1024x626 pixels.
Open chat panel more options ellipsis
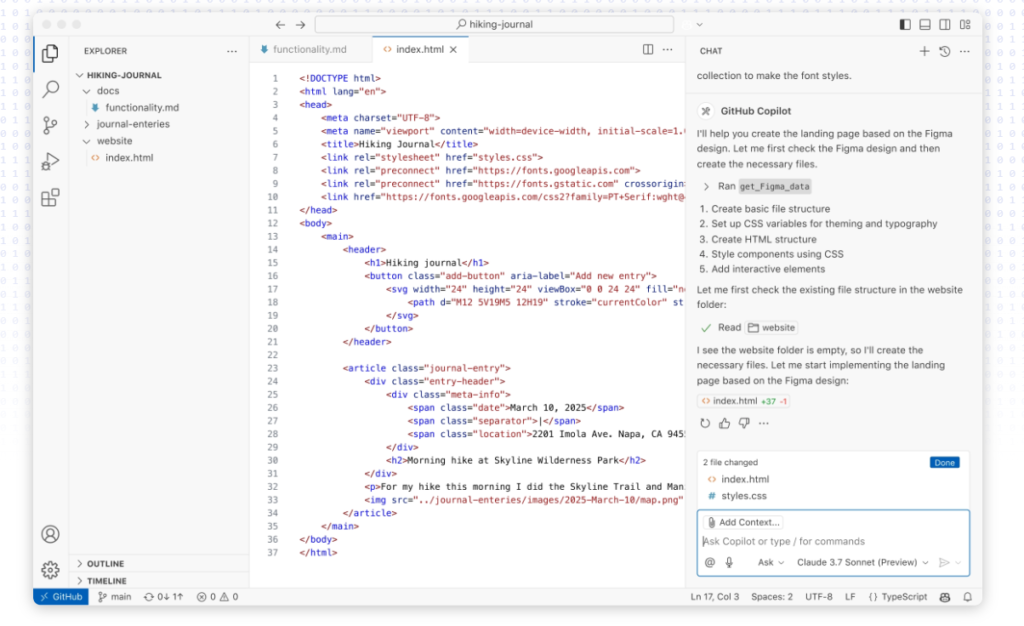coord(965,51)
